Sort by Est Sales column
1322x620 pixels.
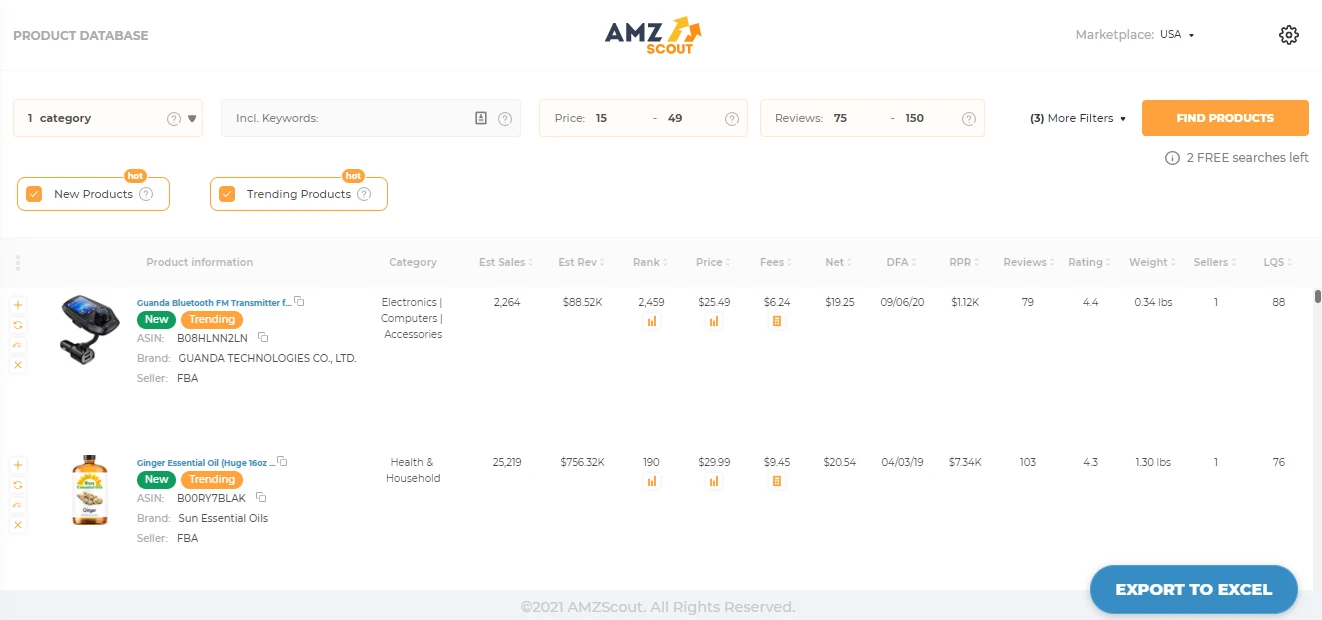pyautogui.click(x=505, y=262)
